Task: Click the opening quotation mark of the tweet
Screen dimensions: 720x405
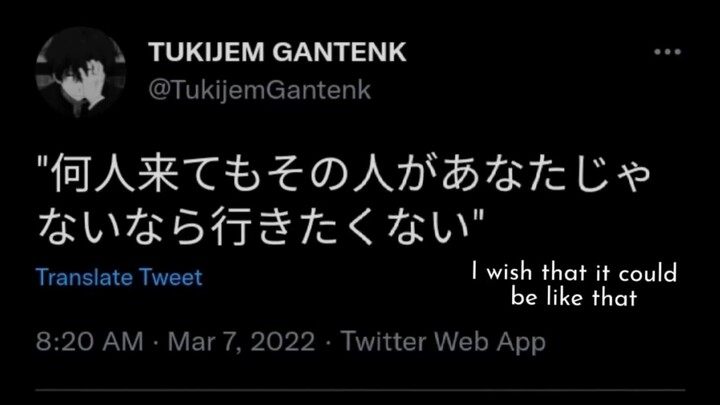Action: [x=45, y=168]
